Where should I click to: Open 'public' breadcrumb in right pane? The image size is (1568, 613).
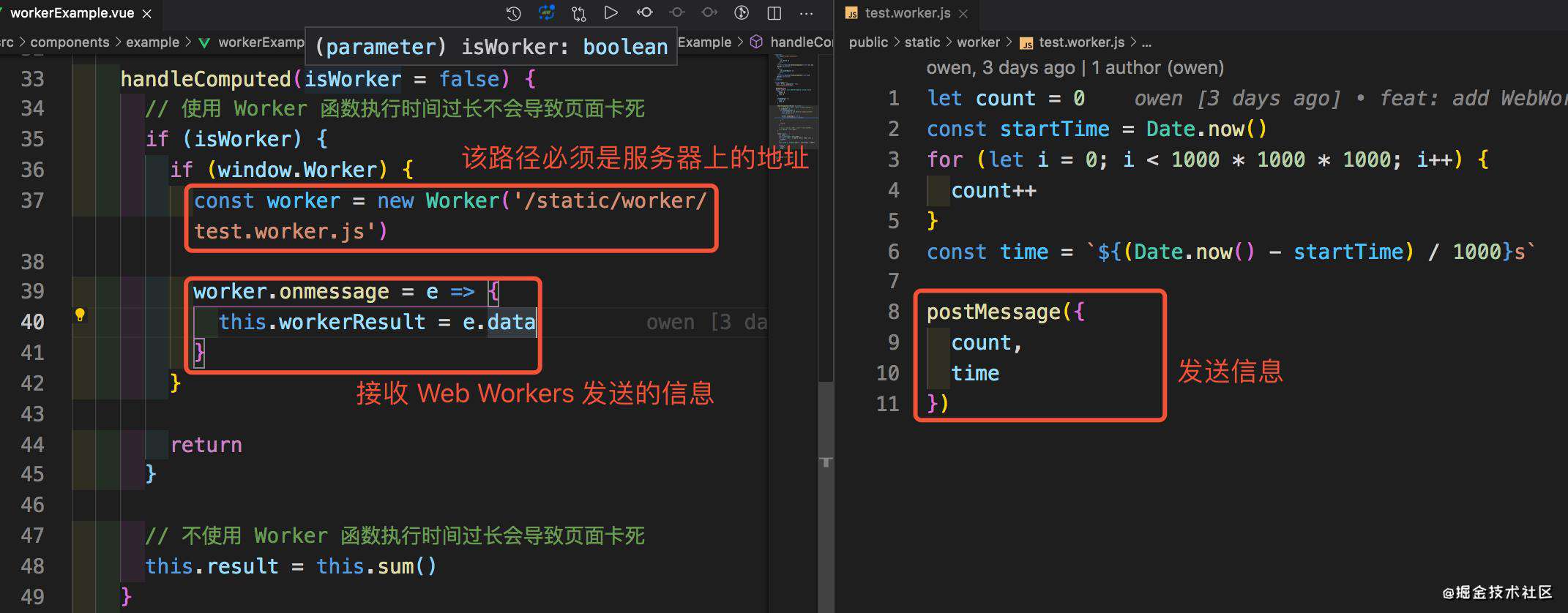868,42
